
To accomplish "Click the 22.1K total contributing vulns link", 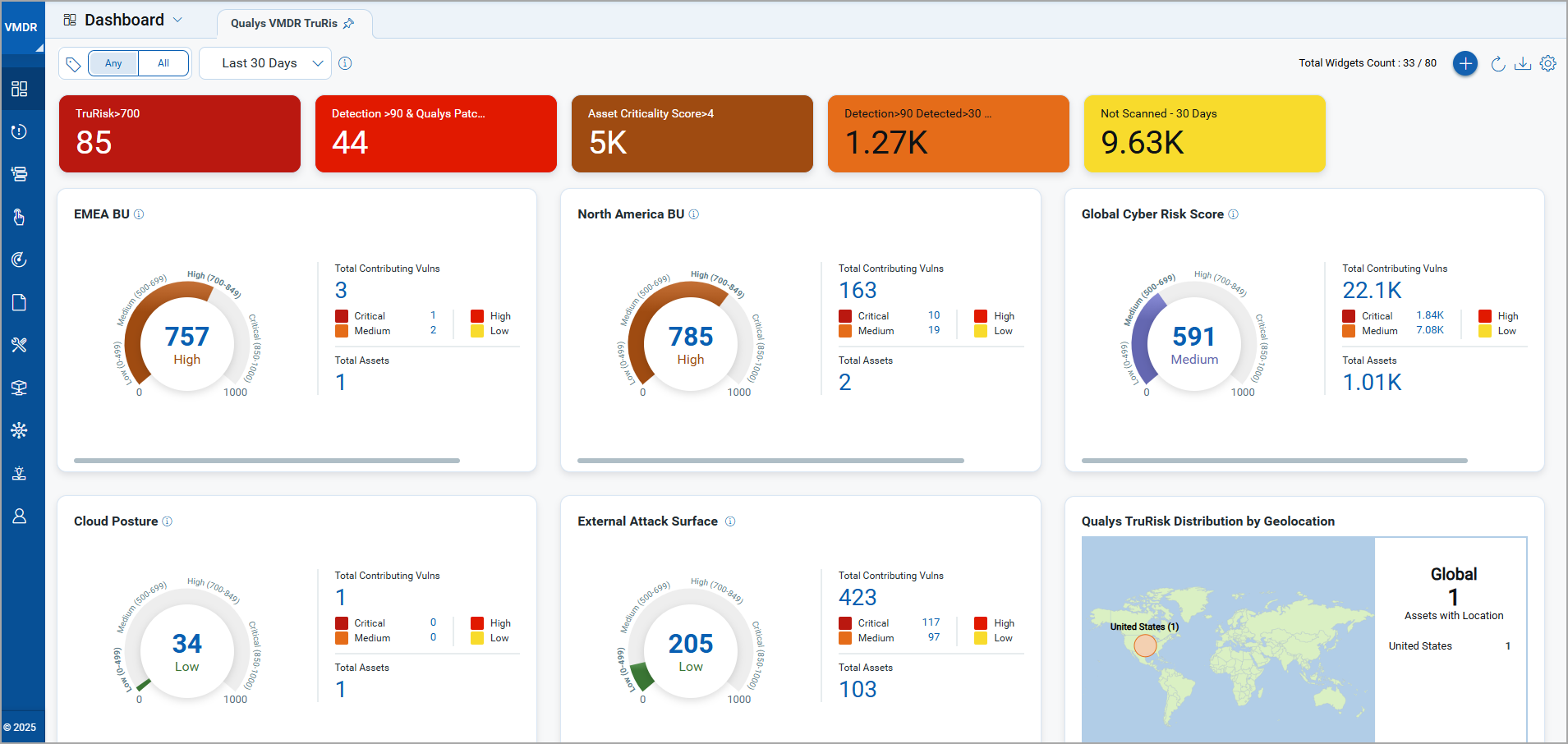I will (x=1372, y=290).
